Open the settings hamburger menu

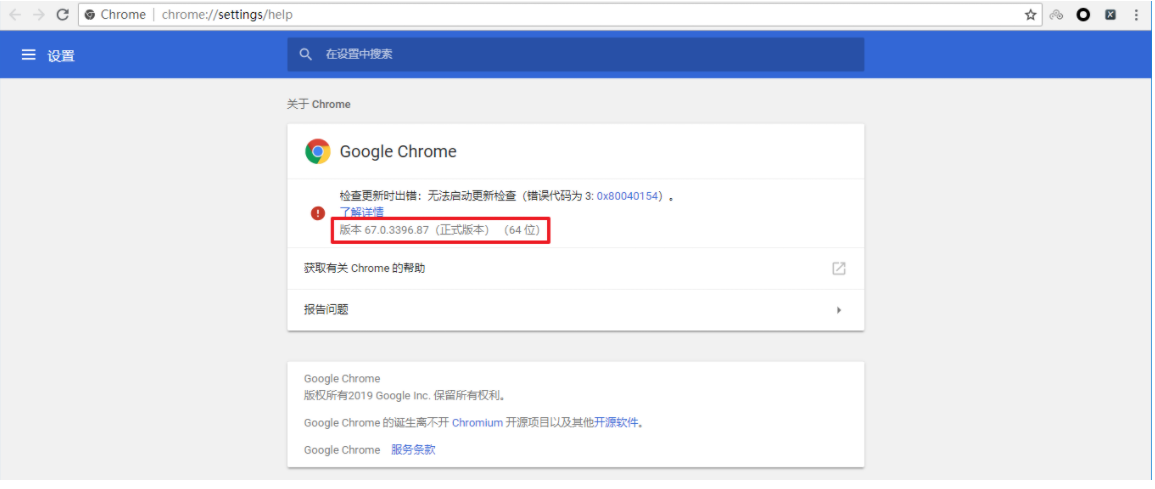pos(28,54)
